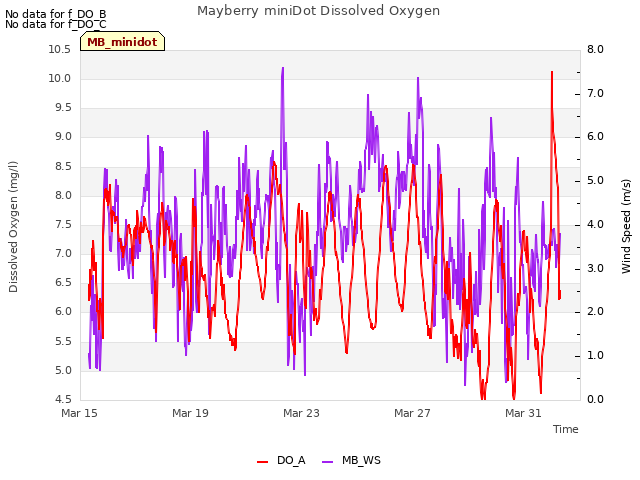The image size is (640, 480).
Task: Click the Mar 31 date tick label
Action: [523, 413]
